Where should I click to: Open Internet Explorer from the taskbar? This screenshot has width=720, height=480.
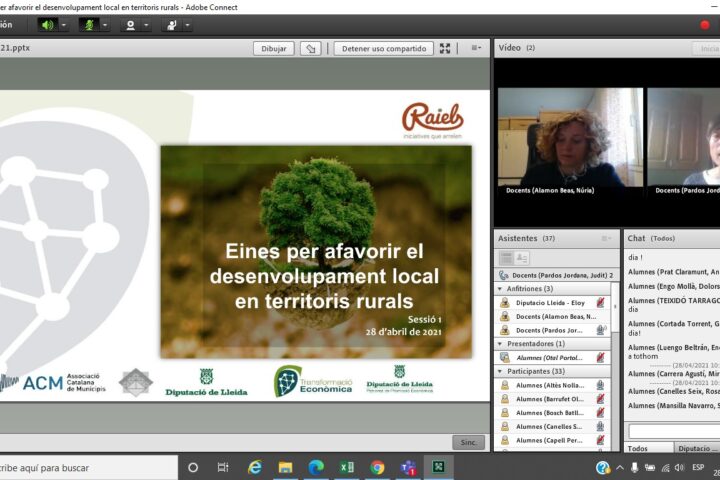tap(254, 468)
